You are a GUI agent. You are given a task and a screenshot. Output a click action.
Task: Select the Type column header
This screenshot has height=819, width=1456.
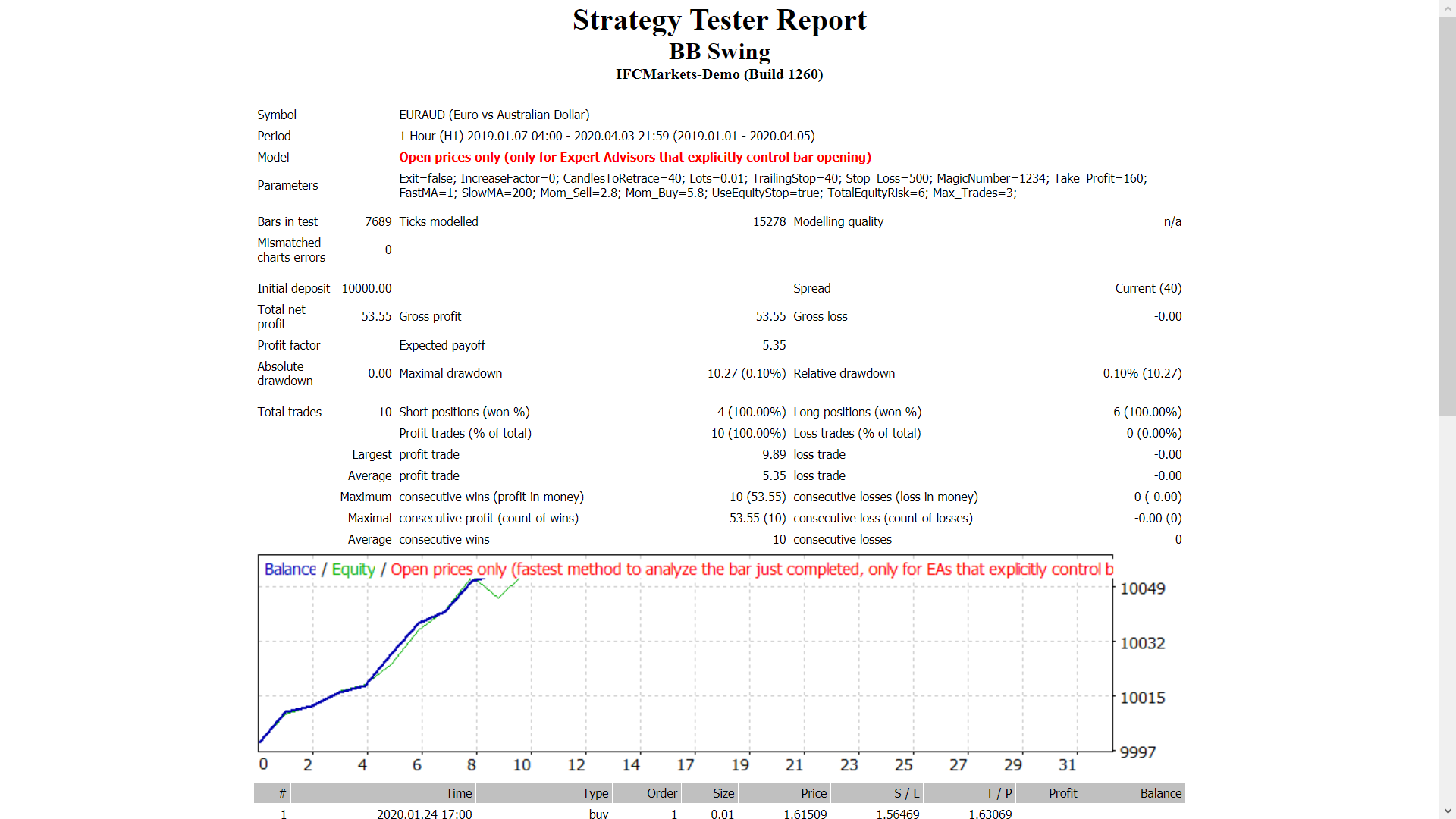[595, 793]
